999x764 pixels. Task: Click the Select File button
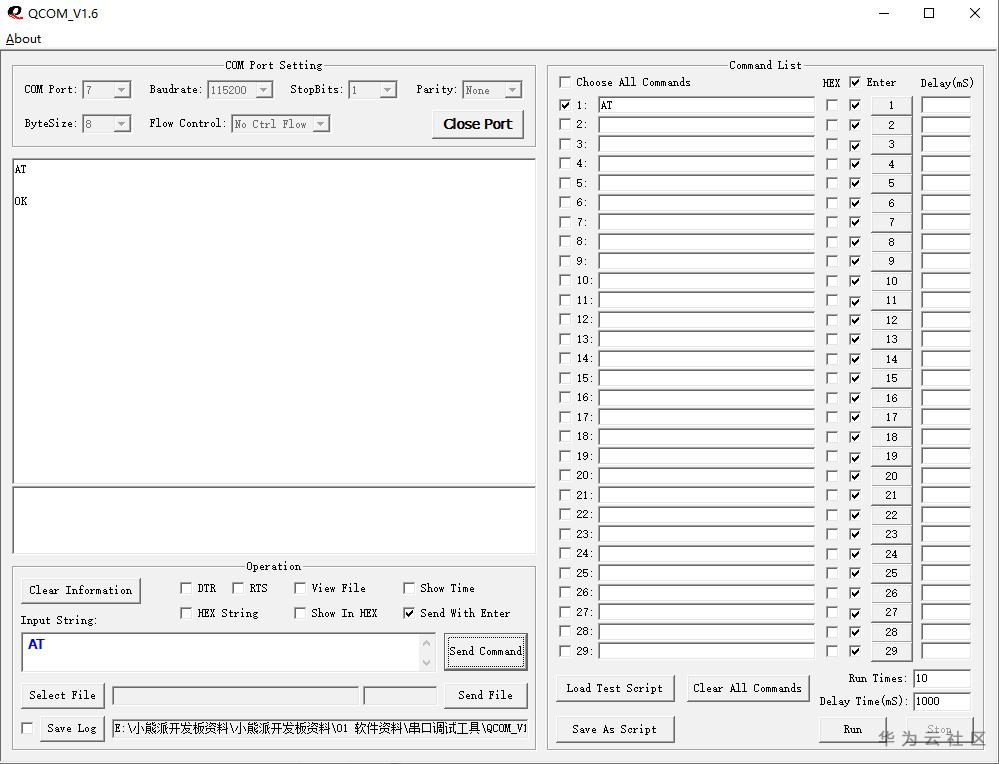(62, 695)
